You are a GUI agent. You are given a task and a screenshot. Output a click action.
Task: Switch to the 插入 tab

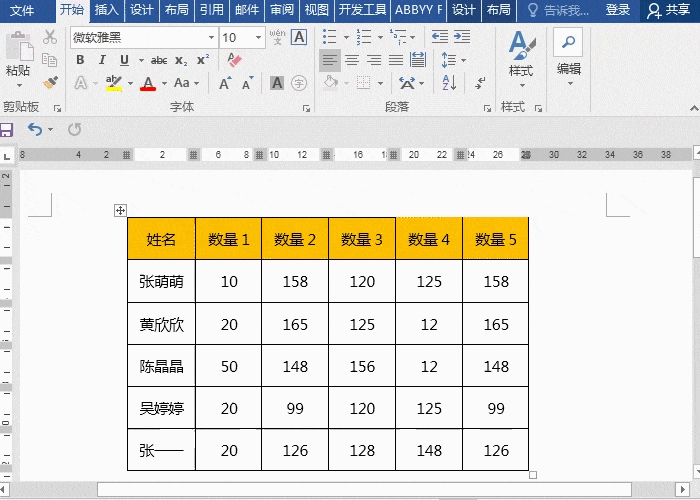click(106, 10)
